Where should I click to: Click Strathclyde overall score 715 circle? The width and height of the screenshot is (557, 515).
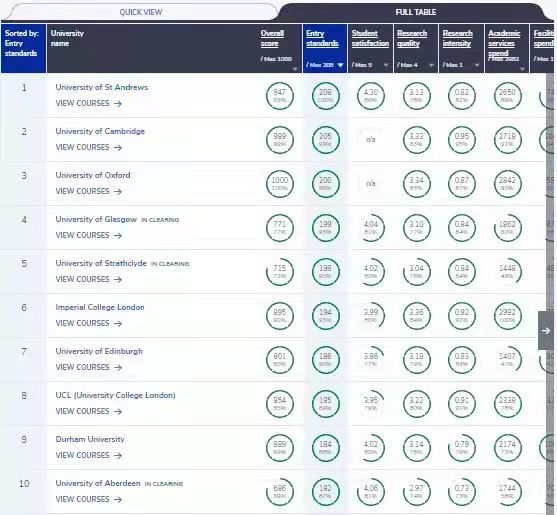coord(280,272)
